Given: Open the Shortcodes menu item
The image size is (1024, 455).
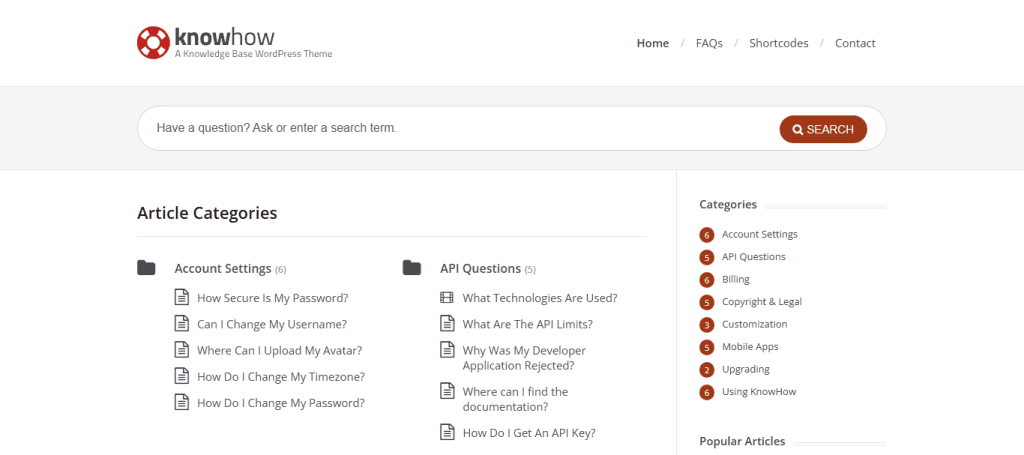Looking at the screenshot, I should 778,43.
